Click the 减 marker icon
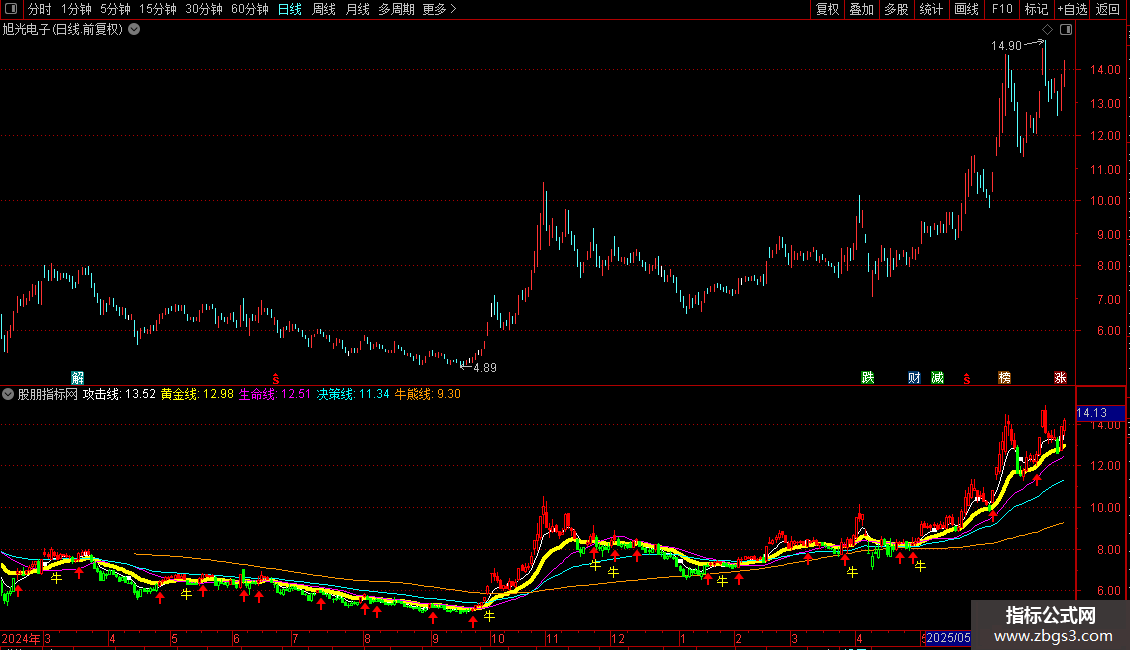The height and width of the screenshot is (650, 1130). [937, 378]
